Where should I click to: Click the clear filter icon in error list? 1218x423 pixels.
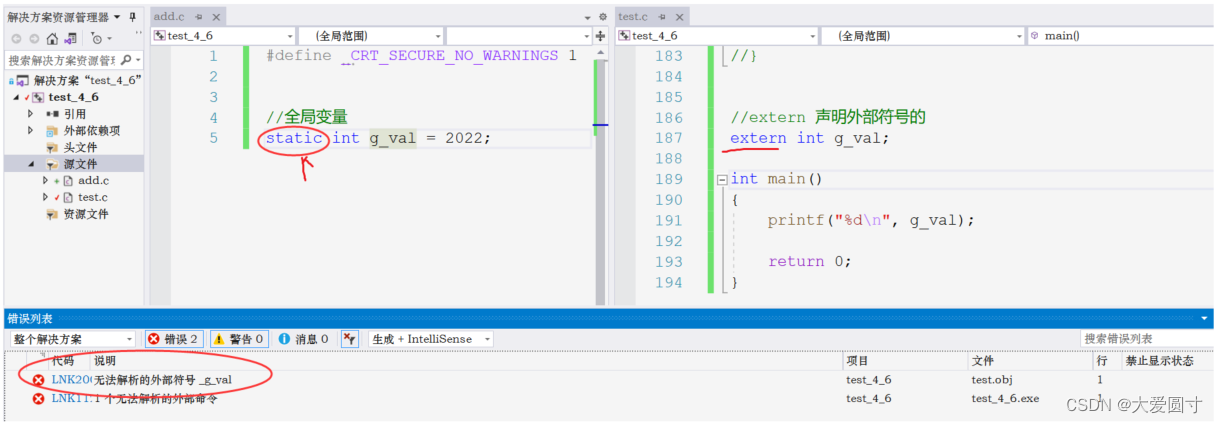pos(350,339)
